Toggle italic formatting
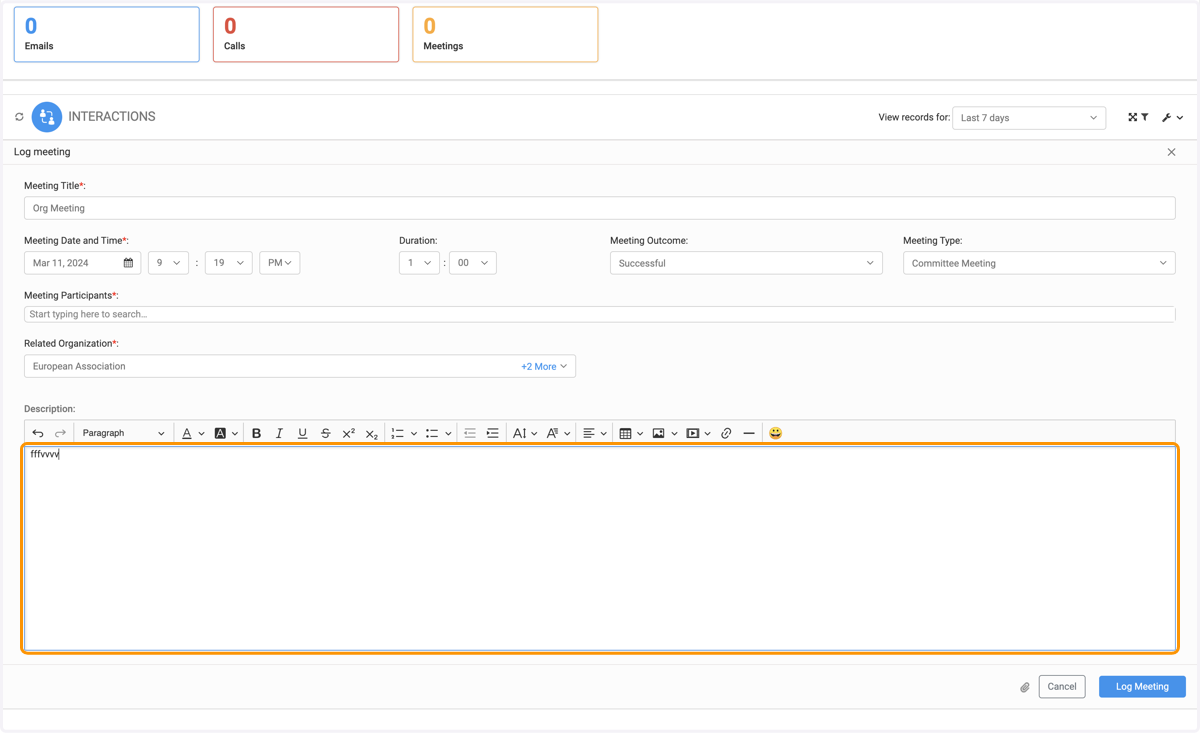The image size is (1200, 733). [279, 433]
